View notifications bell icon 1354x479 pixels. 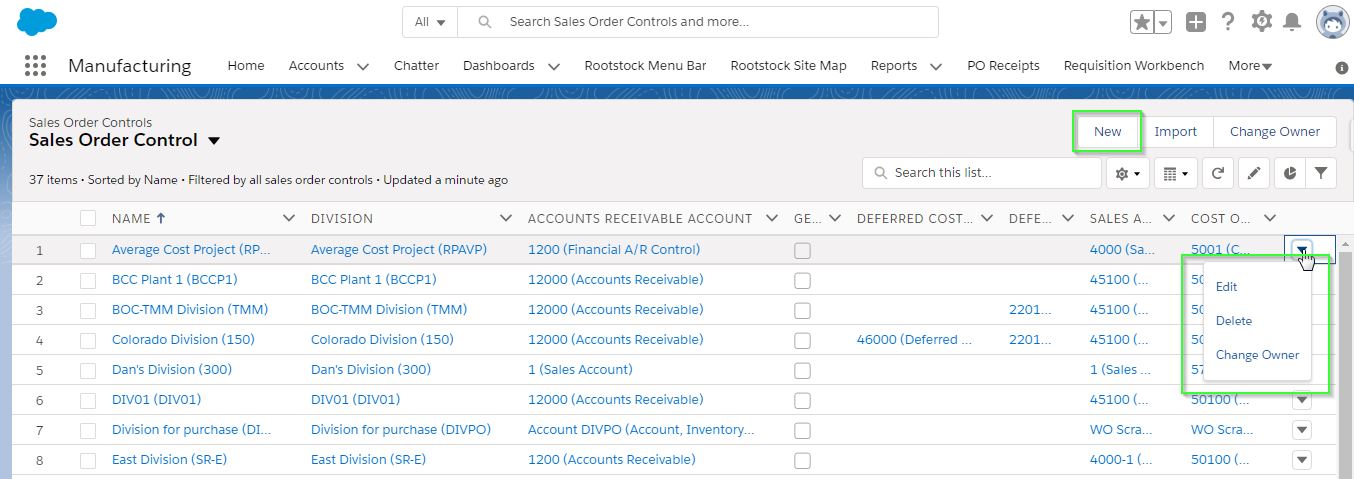point(1292,22)
